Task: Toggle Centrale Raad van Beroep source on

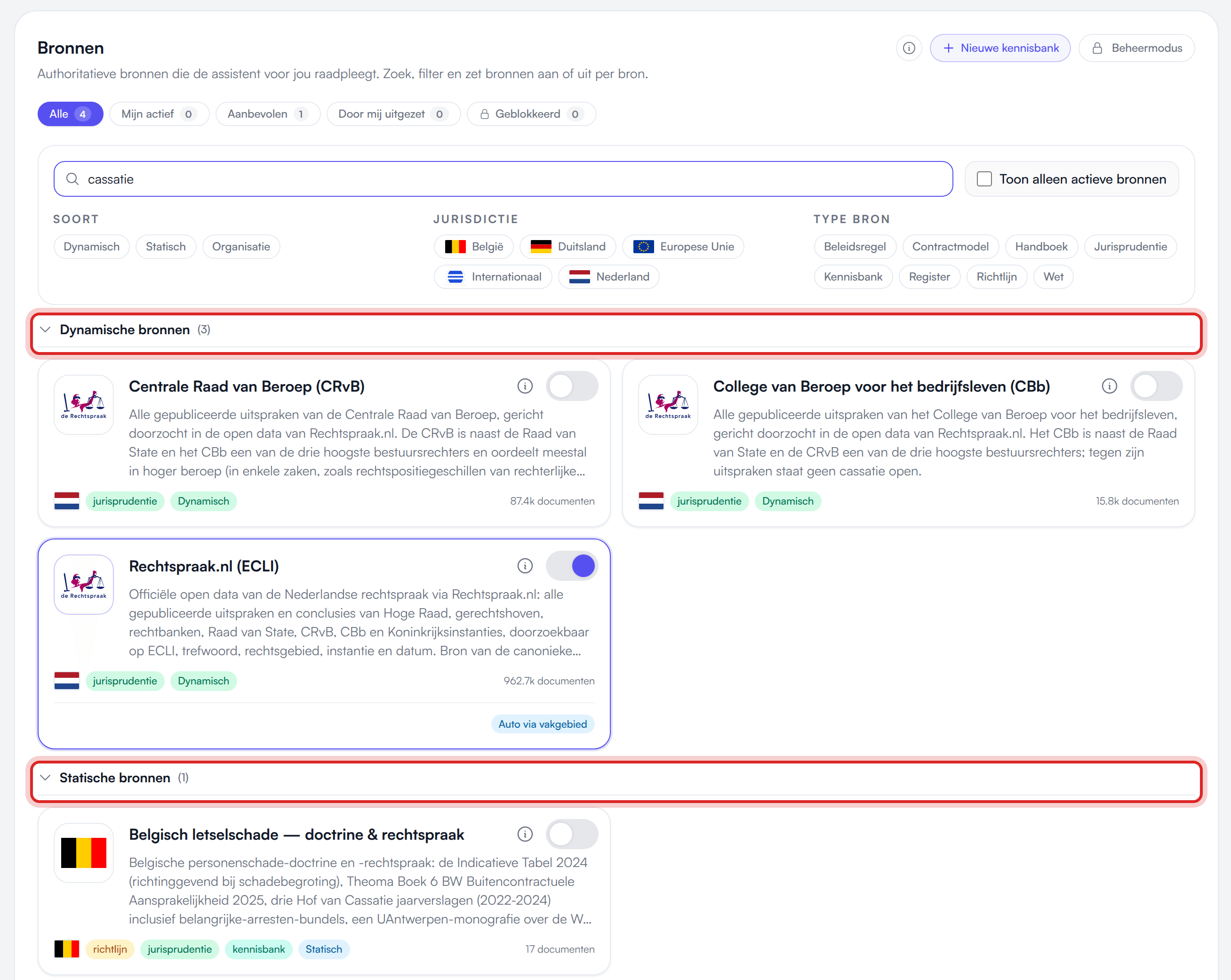Action: (572, 386)
